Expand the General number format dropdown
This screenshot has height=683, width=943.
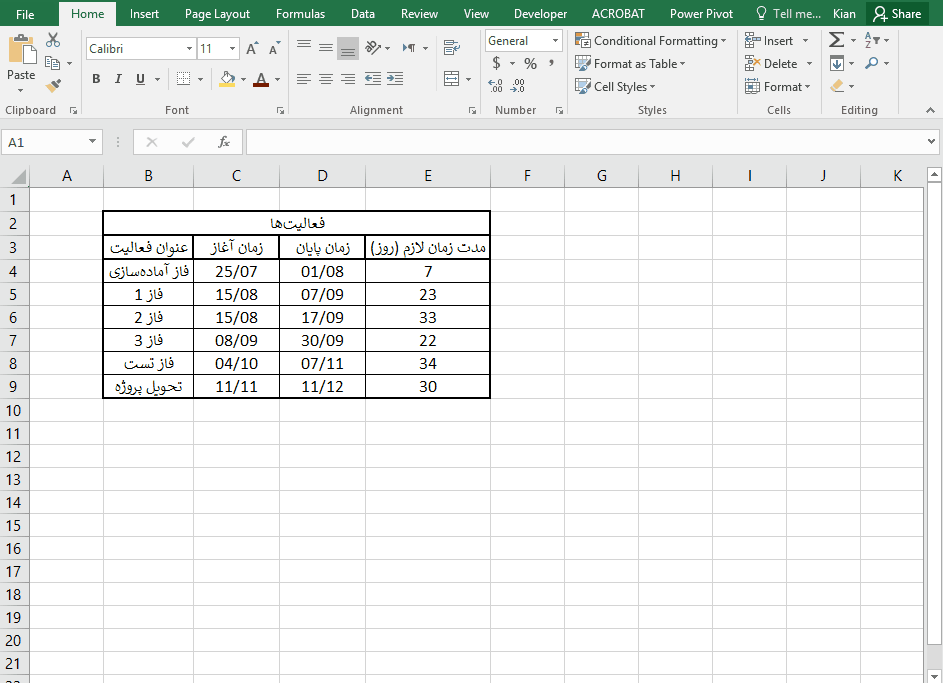pyautogui.click(x=555, y=41)
